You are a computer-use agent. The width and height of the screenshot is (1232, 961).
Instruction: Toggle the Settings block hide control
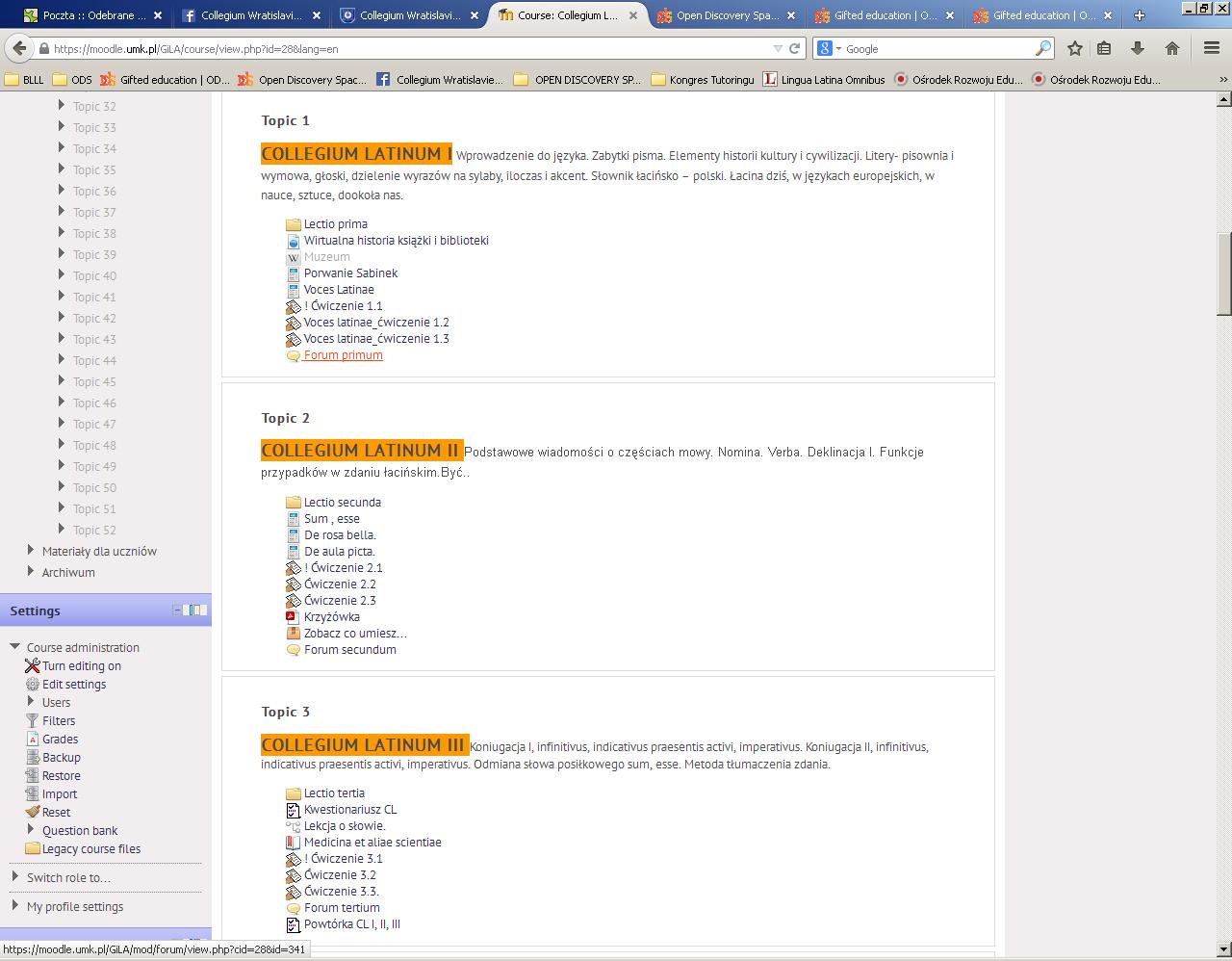tap(177, 610)
